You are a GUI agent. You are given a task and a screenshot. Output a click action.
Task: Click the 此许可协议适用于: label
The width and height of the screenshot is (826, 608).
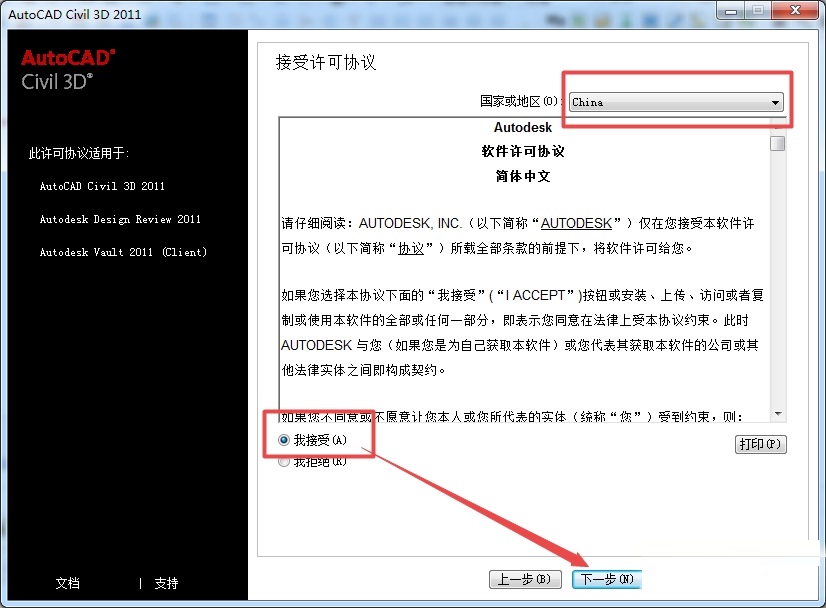coord(79,153)
